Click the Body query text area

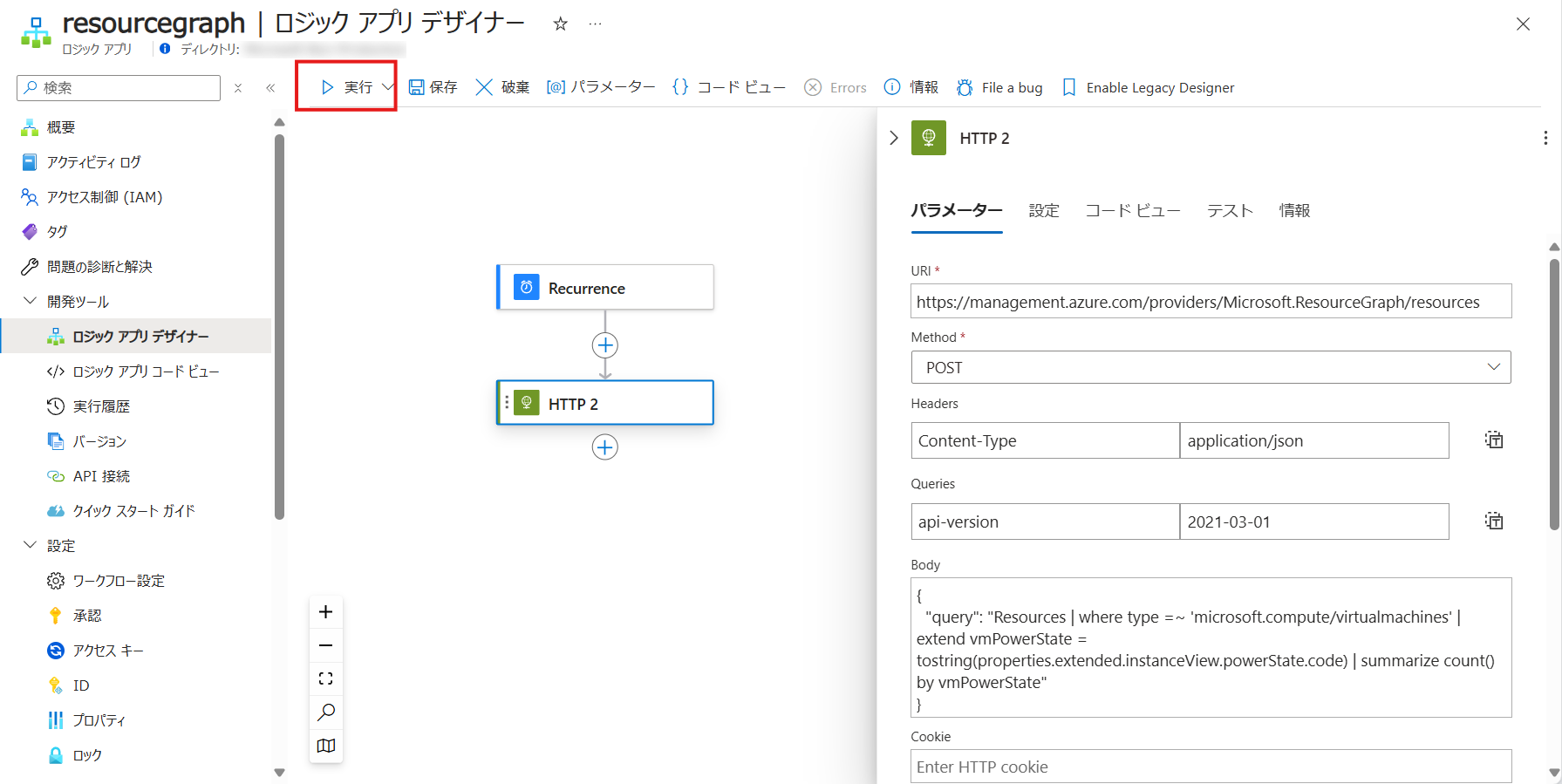(1211, 648)
